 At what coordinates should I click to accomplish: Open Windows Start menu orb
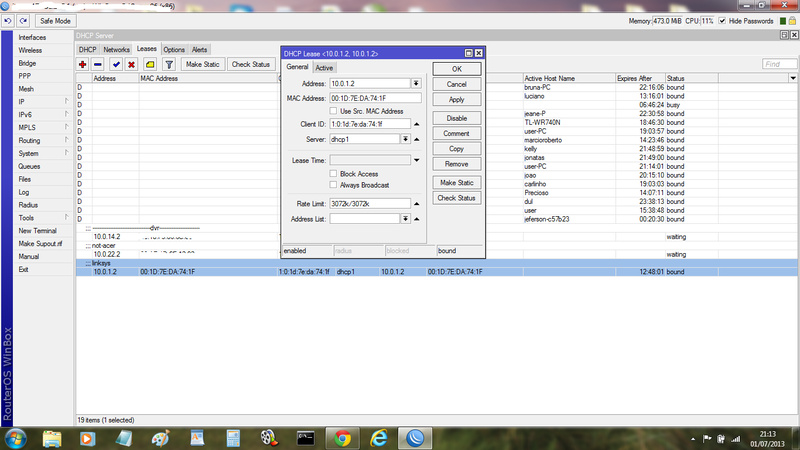[15, 438]
